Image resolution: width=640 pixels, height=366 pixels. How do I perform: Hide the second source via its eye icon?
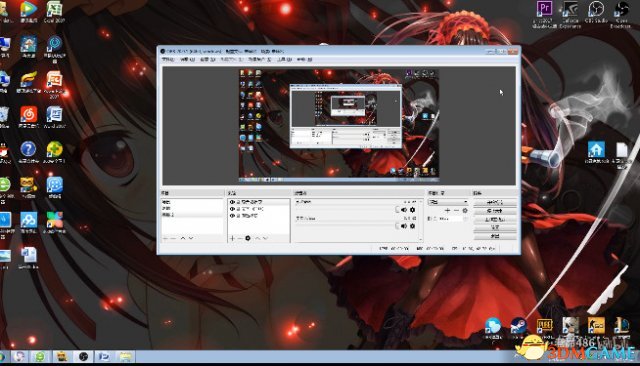232,209
